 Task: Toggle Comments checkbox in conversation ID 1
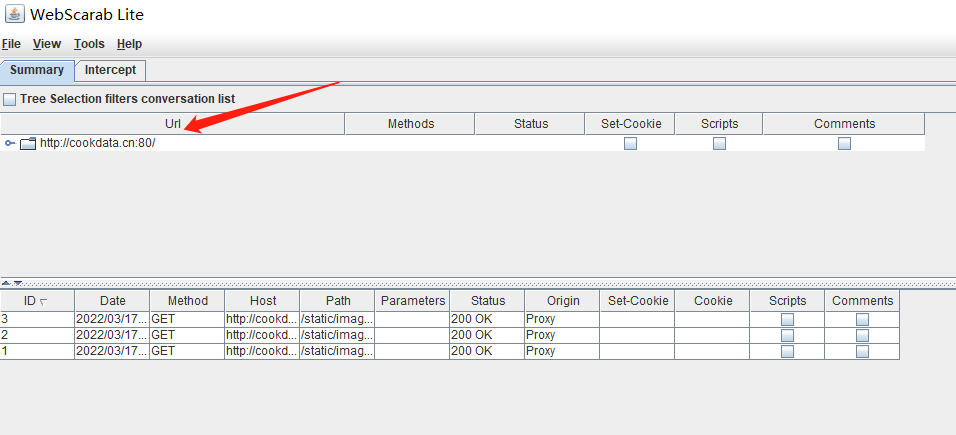pyautogui.click(x=863, y=351)
